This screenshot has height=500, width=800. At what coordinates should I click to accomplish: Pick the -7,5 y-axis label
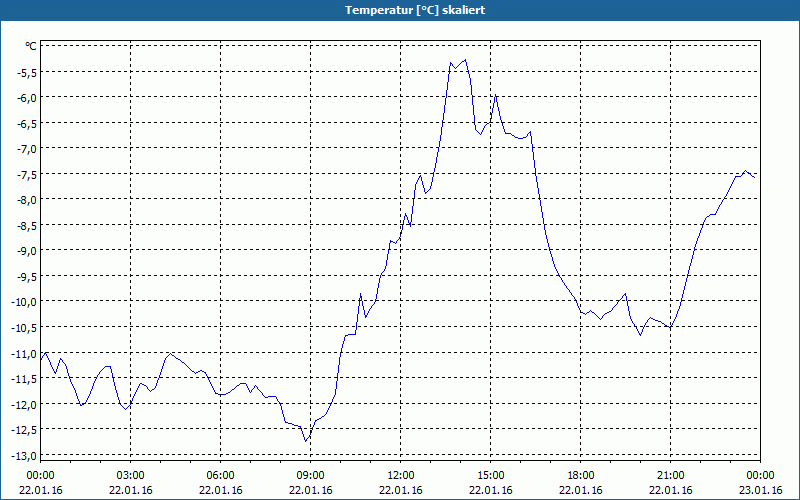(x=27, y=173)
